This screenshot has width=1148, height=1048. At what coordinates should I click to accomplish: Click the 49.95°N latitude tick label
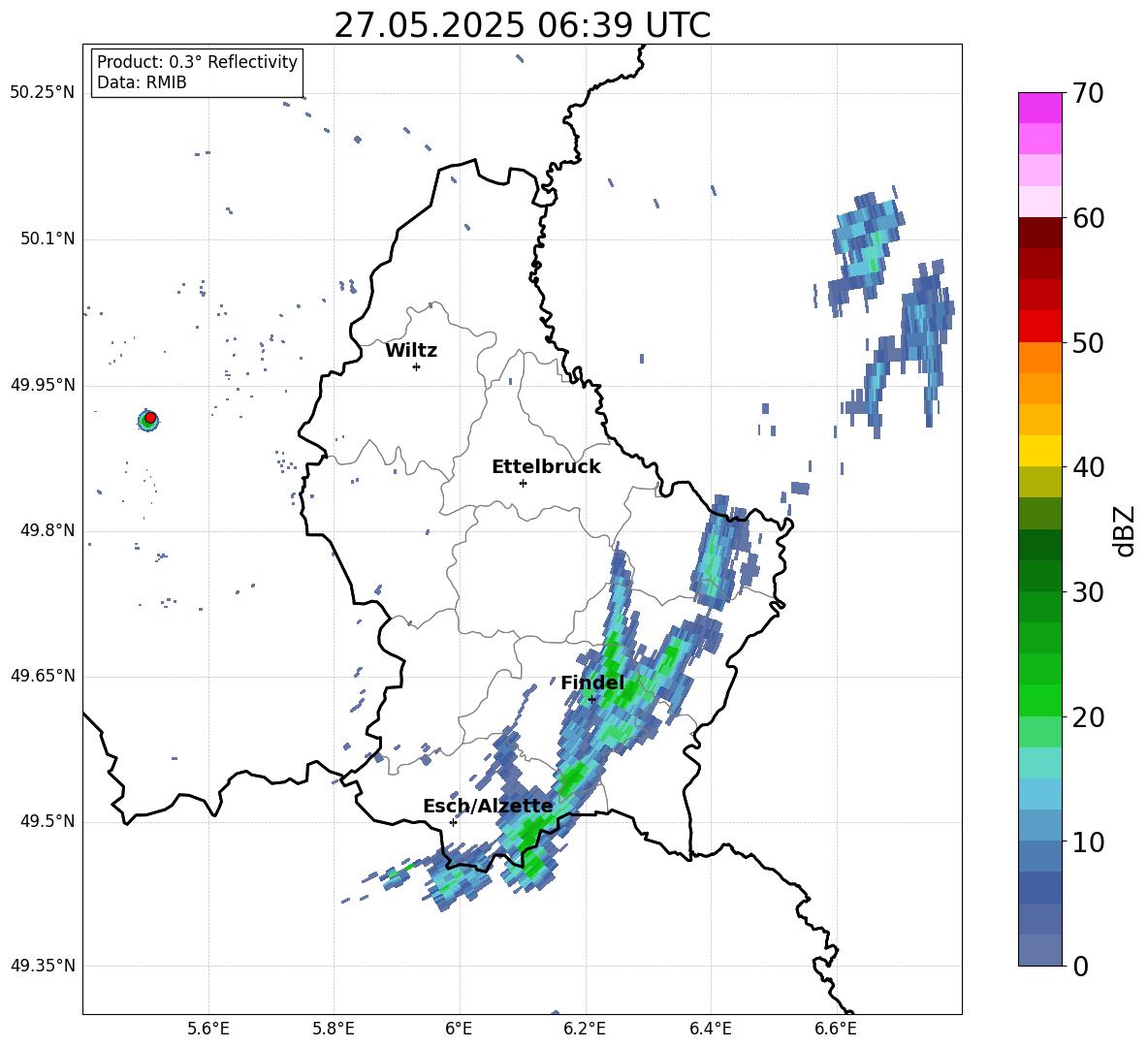point(43,384)
